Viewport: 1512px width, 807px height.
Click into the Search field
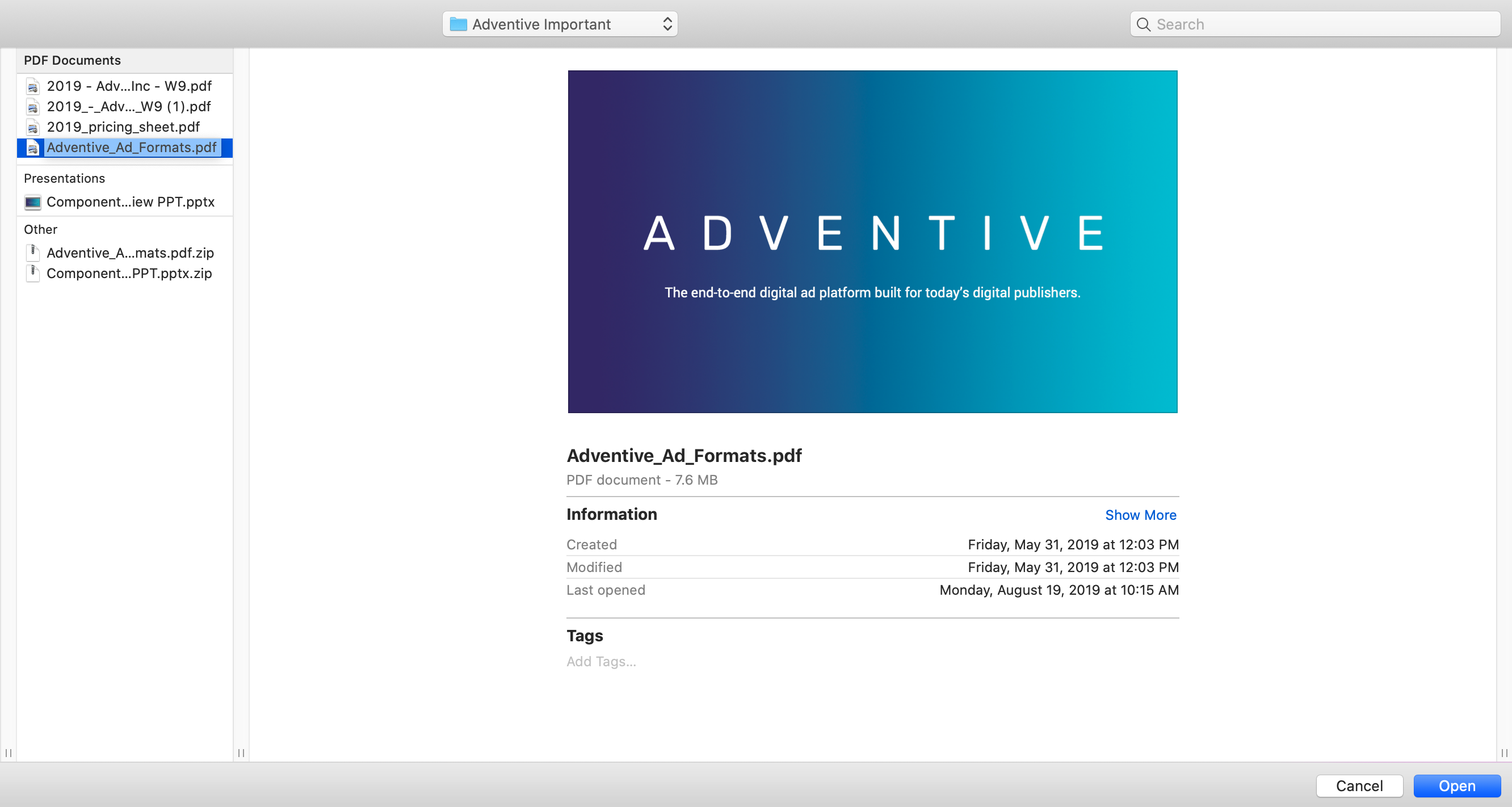(x=1315, y=24)
